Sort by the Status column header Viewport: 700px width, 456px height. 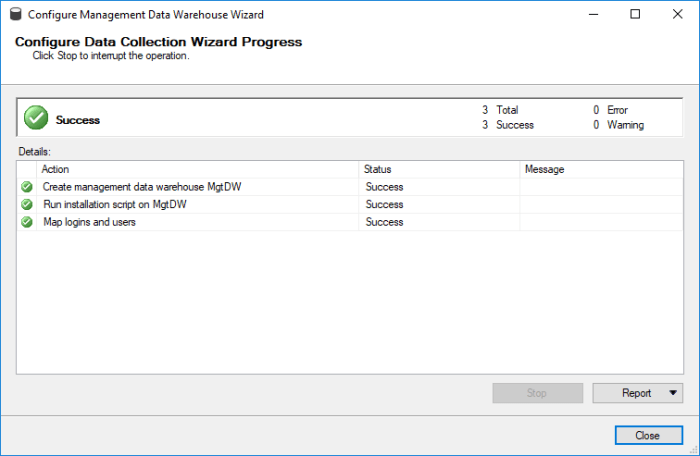[x=438, y=169]
